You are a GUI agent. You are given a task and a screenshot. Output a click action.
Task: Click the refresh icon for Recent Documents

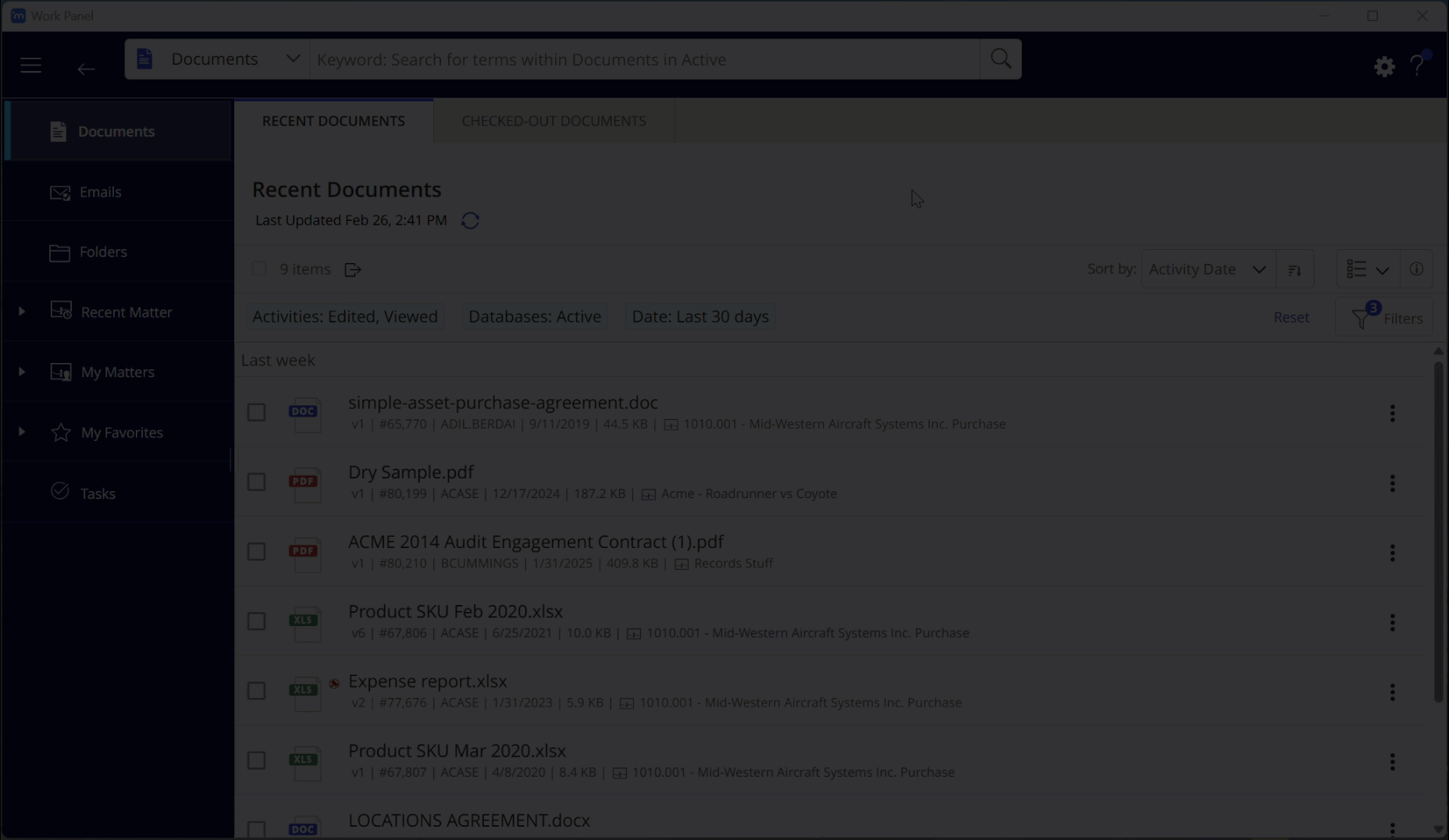(470, 220)
